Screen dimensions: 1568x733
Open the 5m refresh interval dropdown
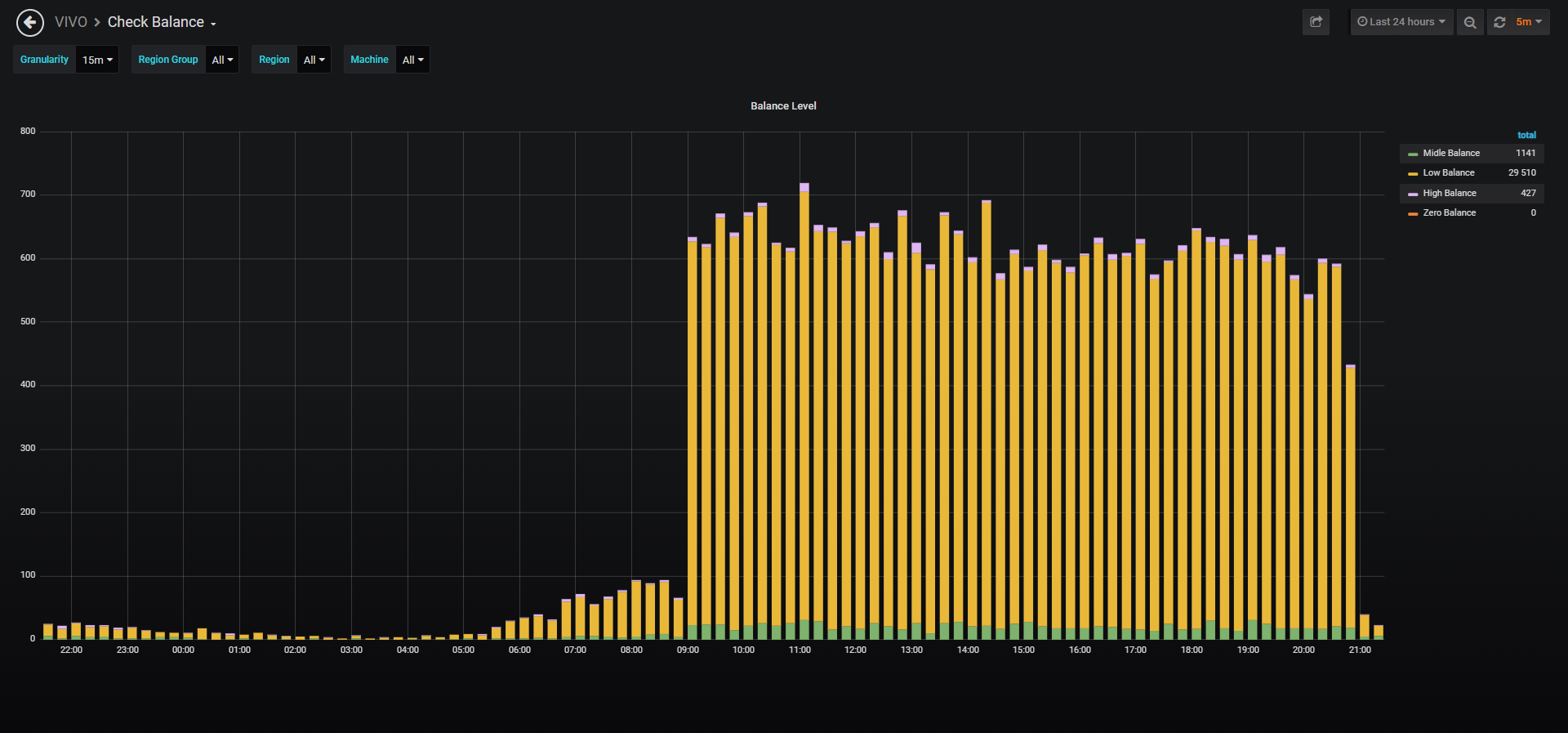(x=1529, y=22)
